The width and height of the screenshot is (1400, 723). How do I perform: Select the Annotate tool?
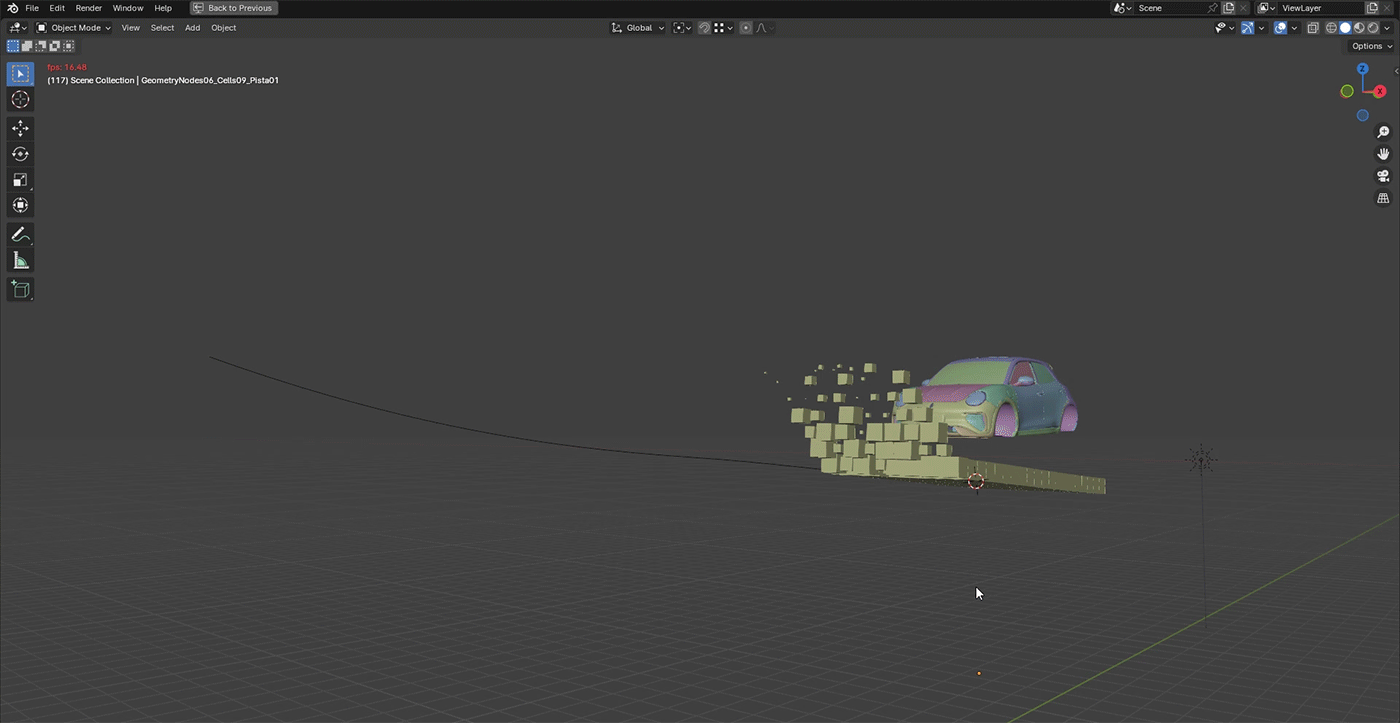20,235
